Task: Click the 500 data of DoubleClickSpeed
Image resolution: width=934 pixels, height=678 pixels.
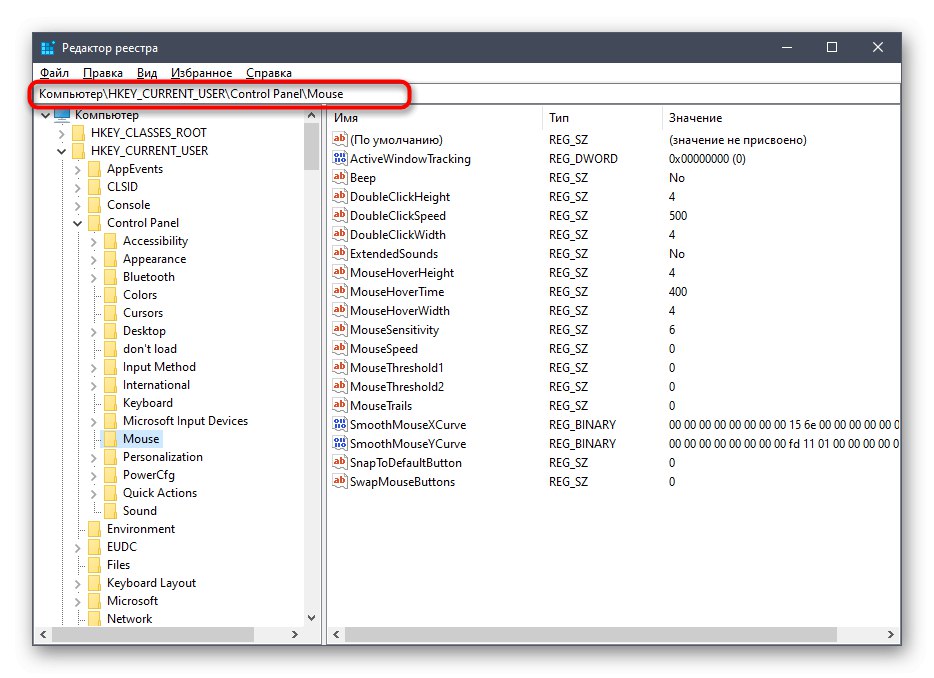Action: coord(678,215)
